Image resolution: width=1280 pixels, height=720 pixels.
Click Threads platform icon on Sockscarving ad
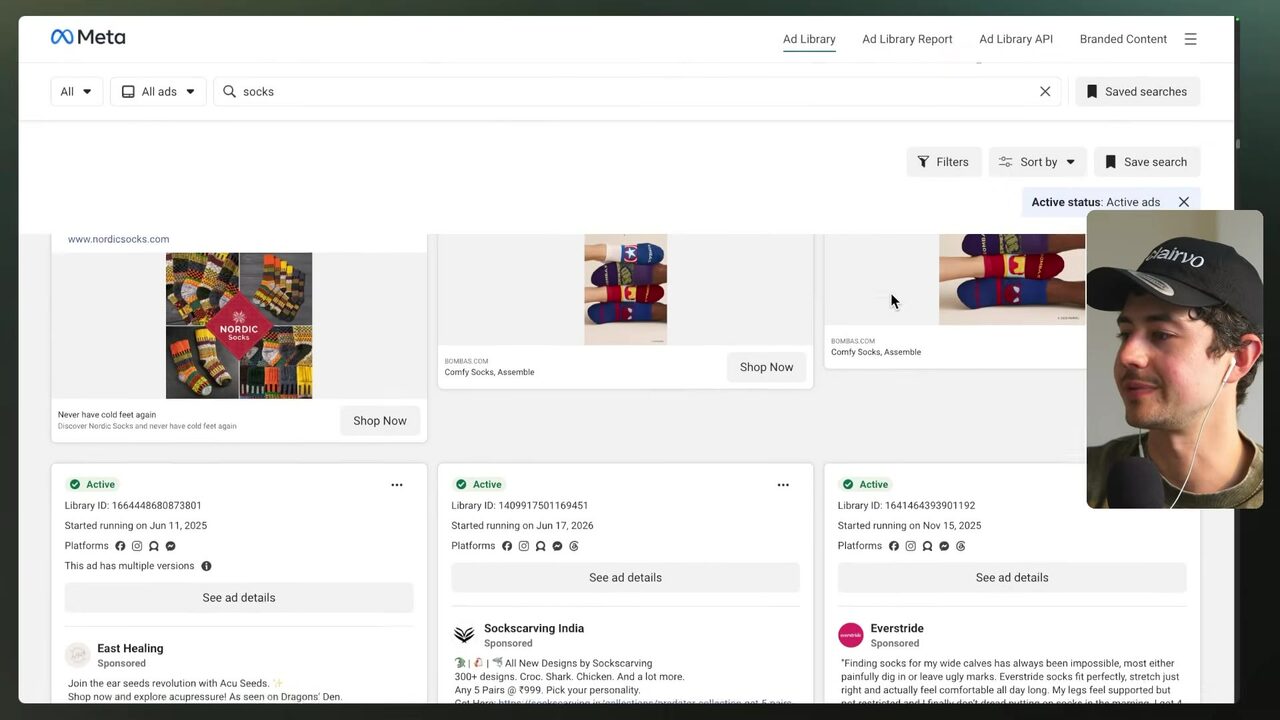574,546
